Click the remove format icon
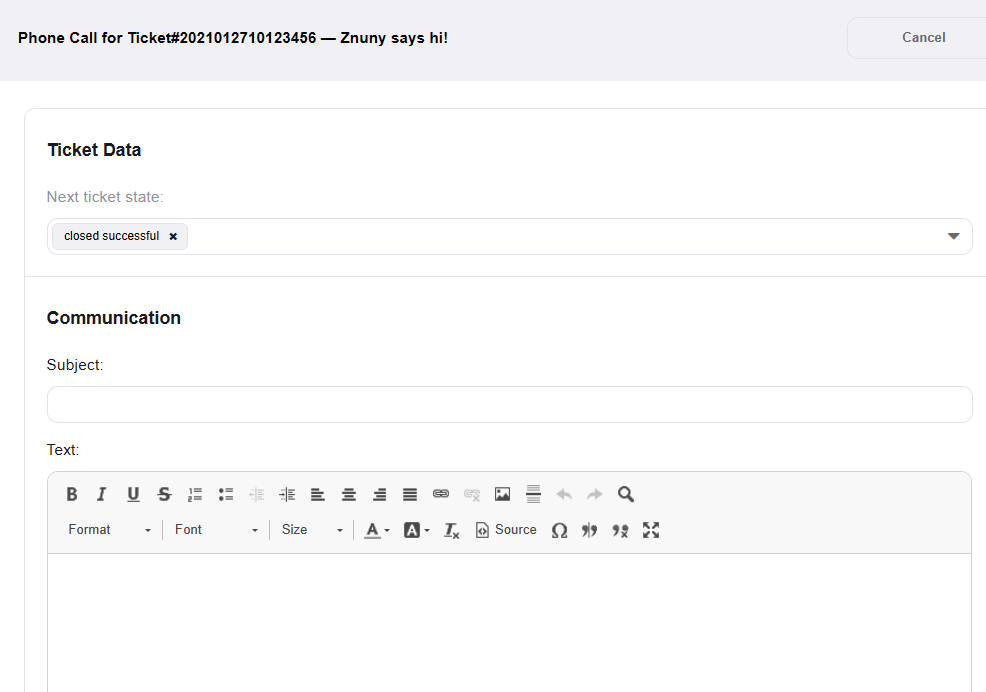986x692 pixels. tap(452, 530)
